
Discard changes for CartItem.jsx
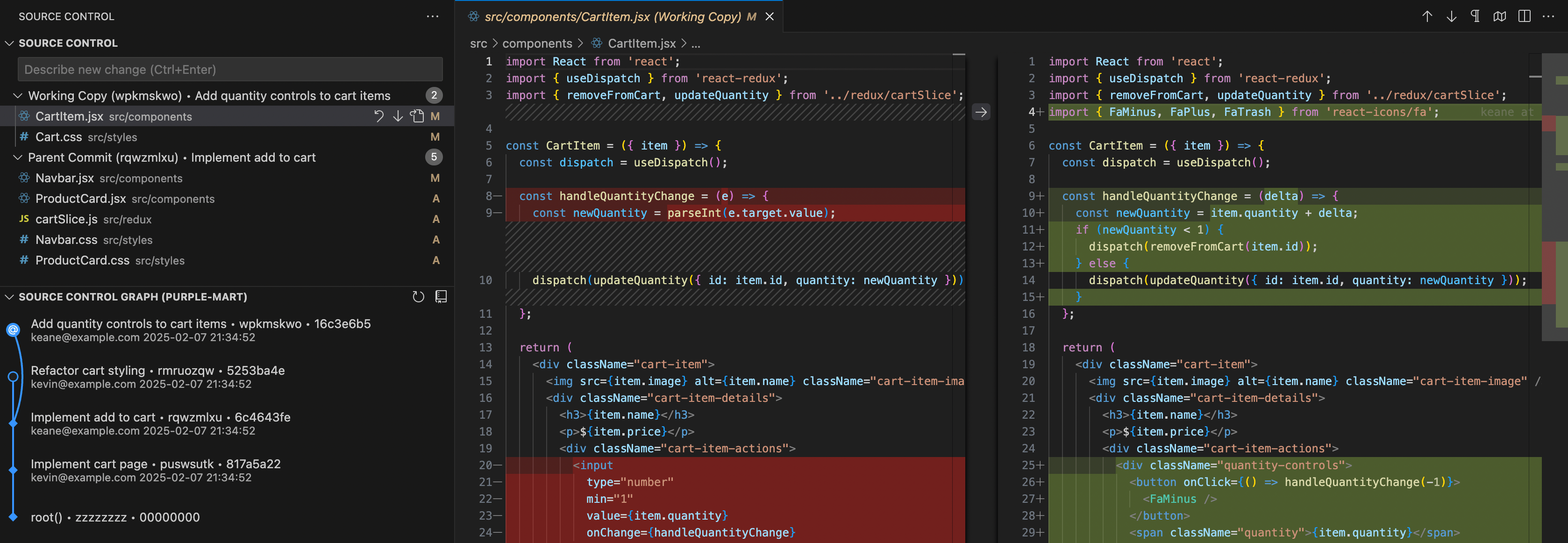[378, 116]
